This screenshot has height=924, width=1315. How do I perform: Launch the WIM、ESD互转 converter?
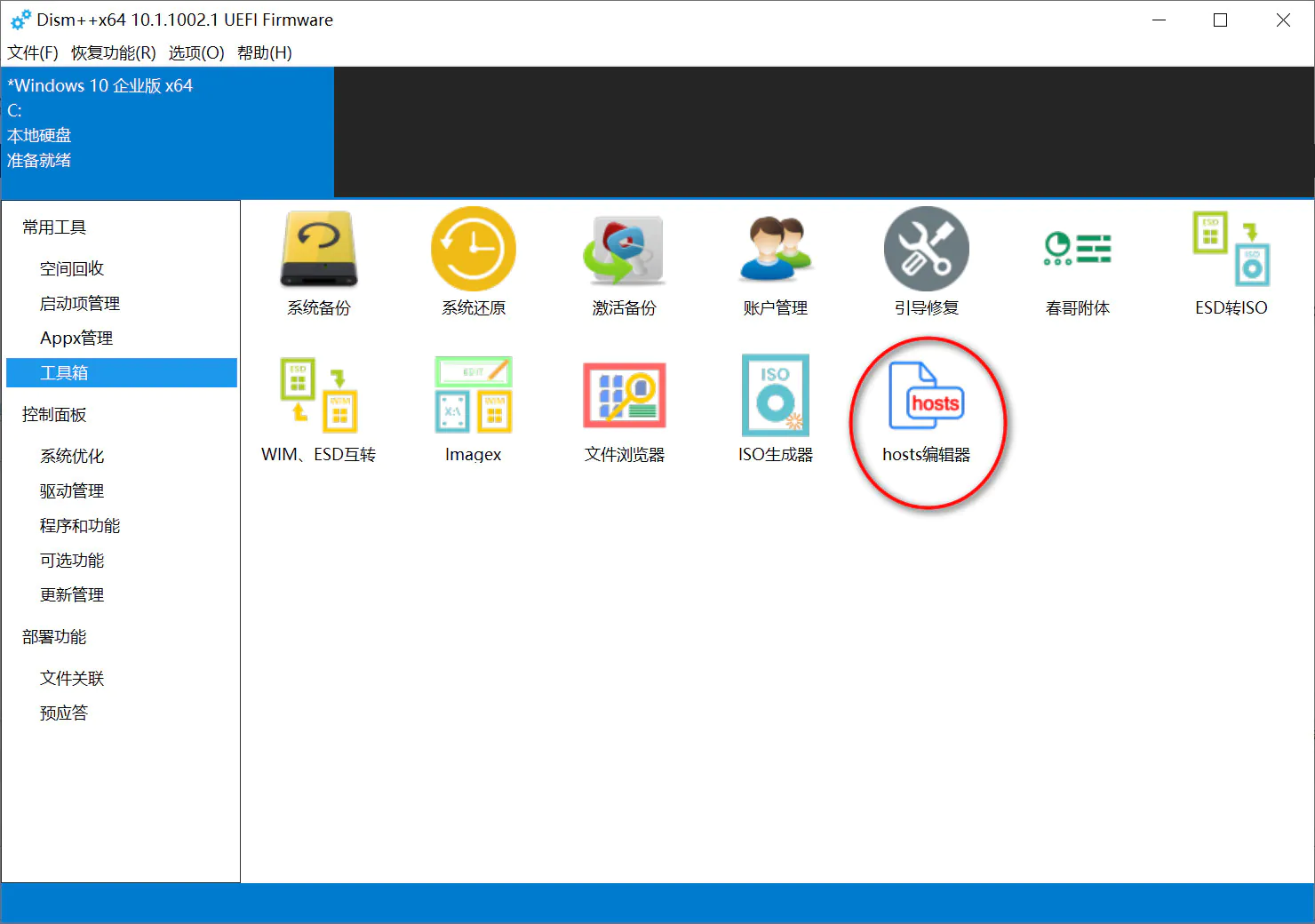click(319, 410)
